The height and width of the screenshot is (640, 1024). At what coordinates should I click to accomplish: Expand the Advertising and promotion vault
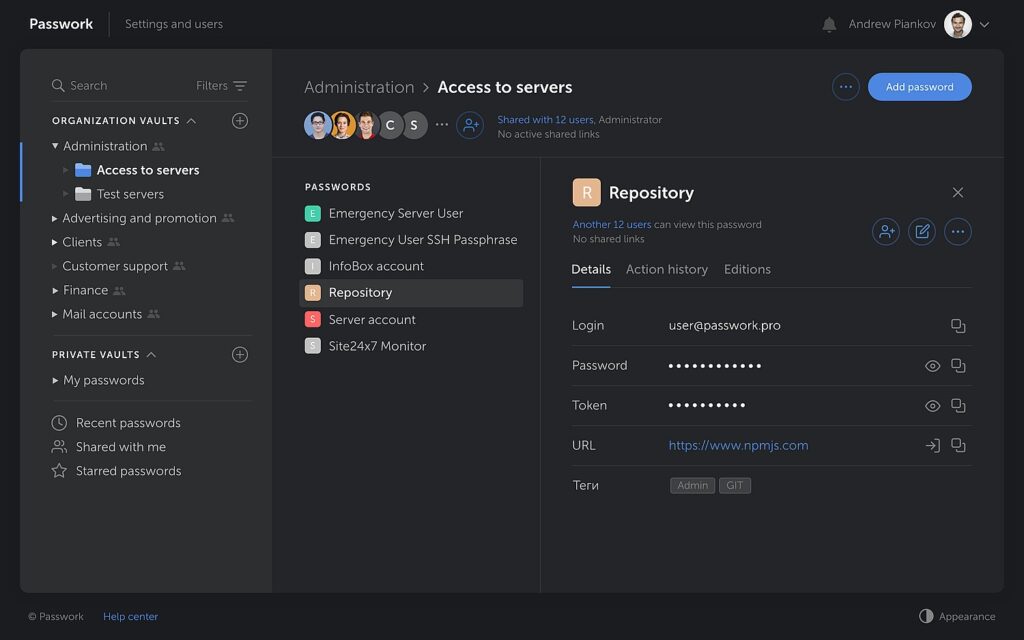[x=55, y=218]
